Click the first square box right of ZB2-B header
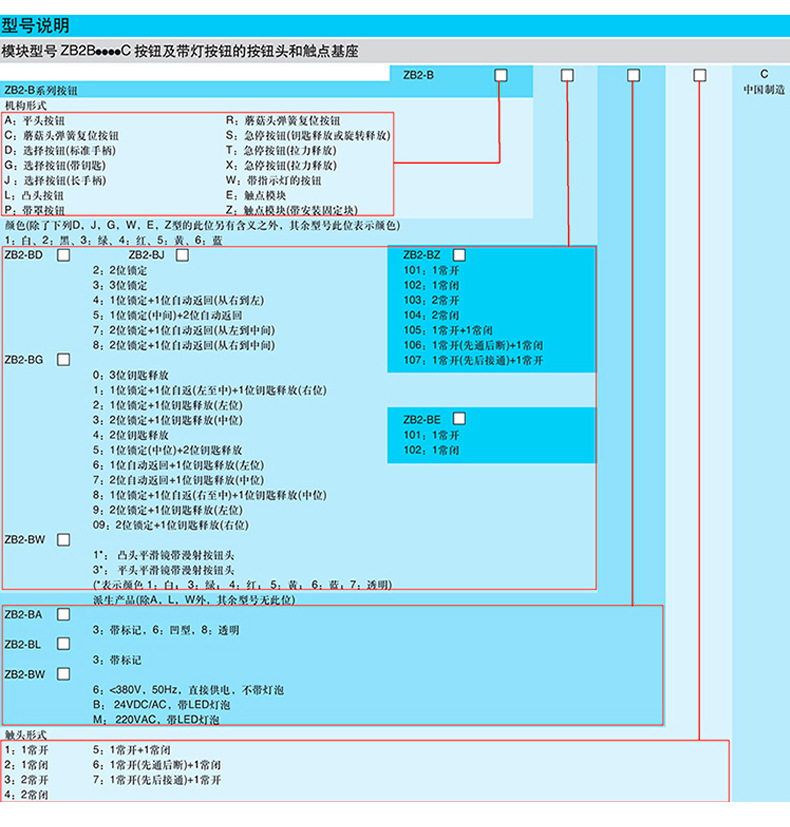The height and width of the screenshot is (827, 790). [x=500, y=75]
